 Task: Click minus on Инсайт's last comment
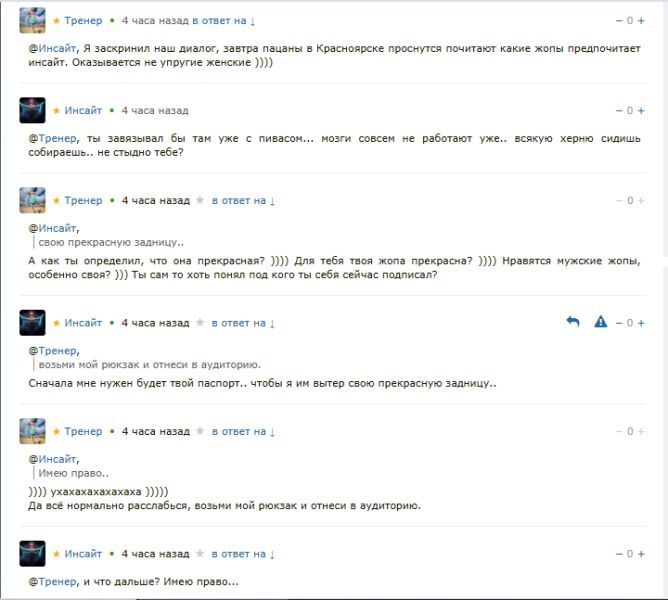pyautogui.click(x=619, y=554)
